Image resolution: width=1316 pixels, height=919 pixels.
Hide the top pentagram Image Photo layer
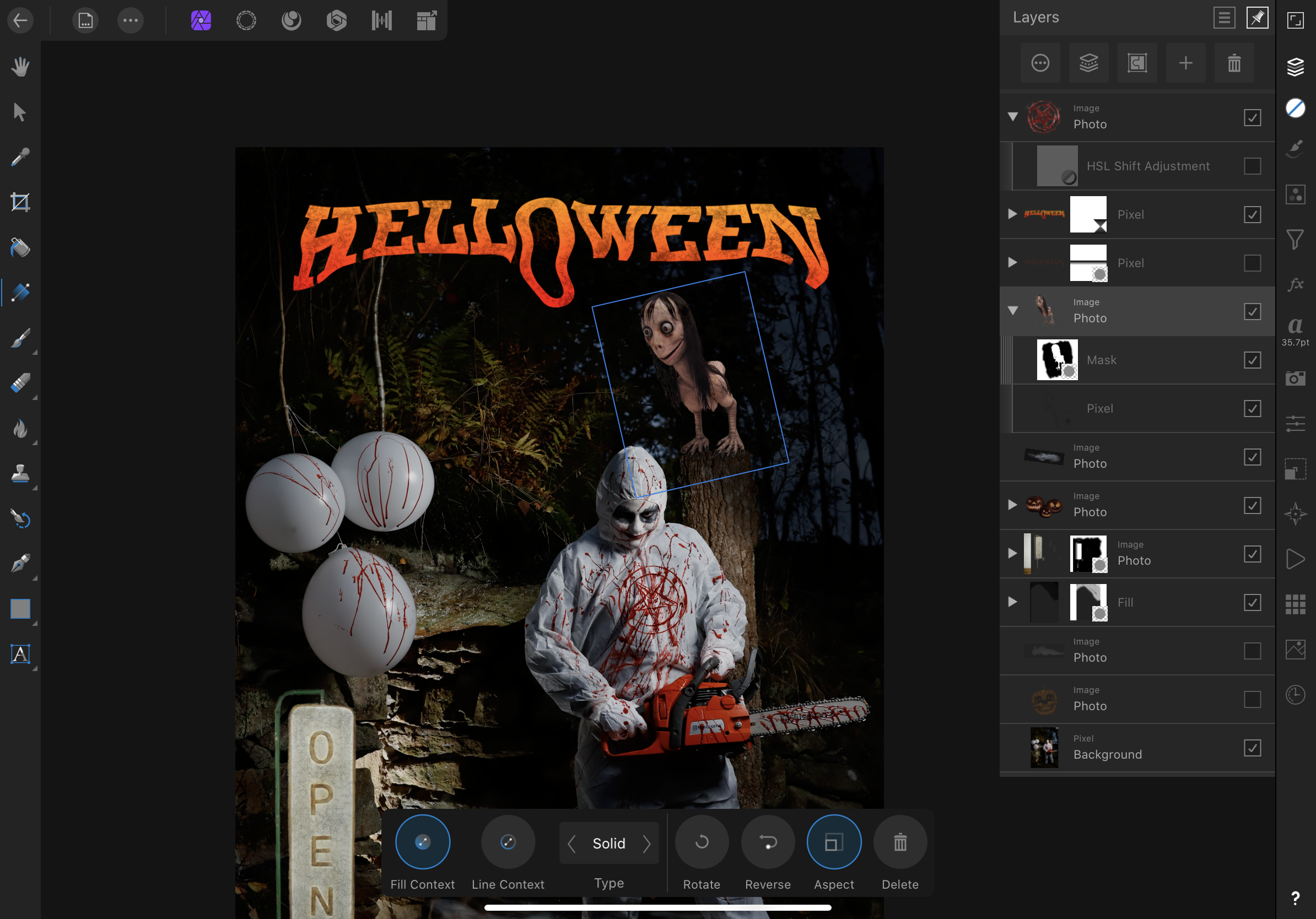[1253, 118]
